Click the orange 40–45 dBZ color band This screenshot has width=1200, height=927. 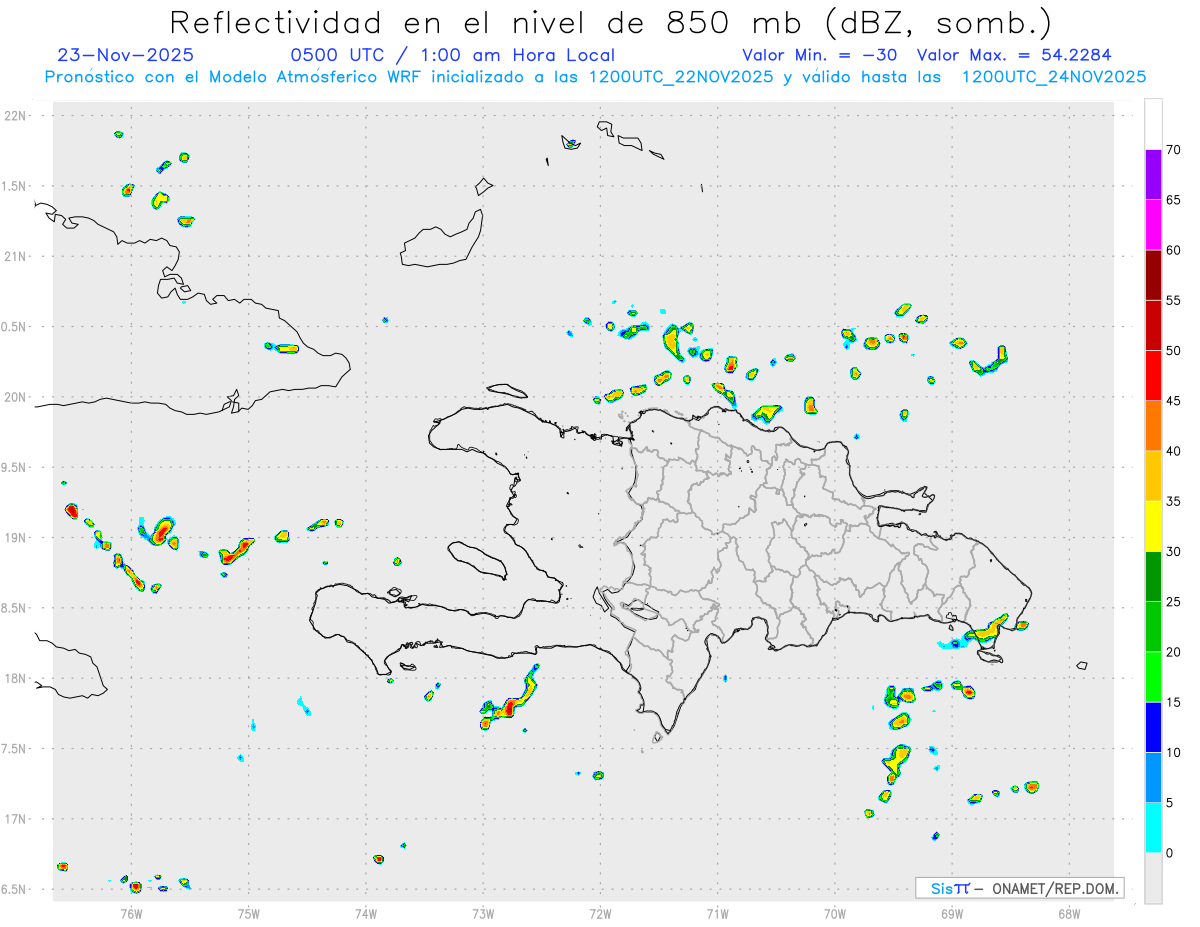click(1153, 426)
